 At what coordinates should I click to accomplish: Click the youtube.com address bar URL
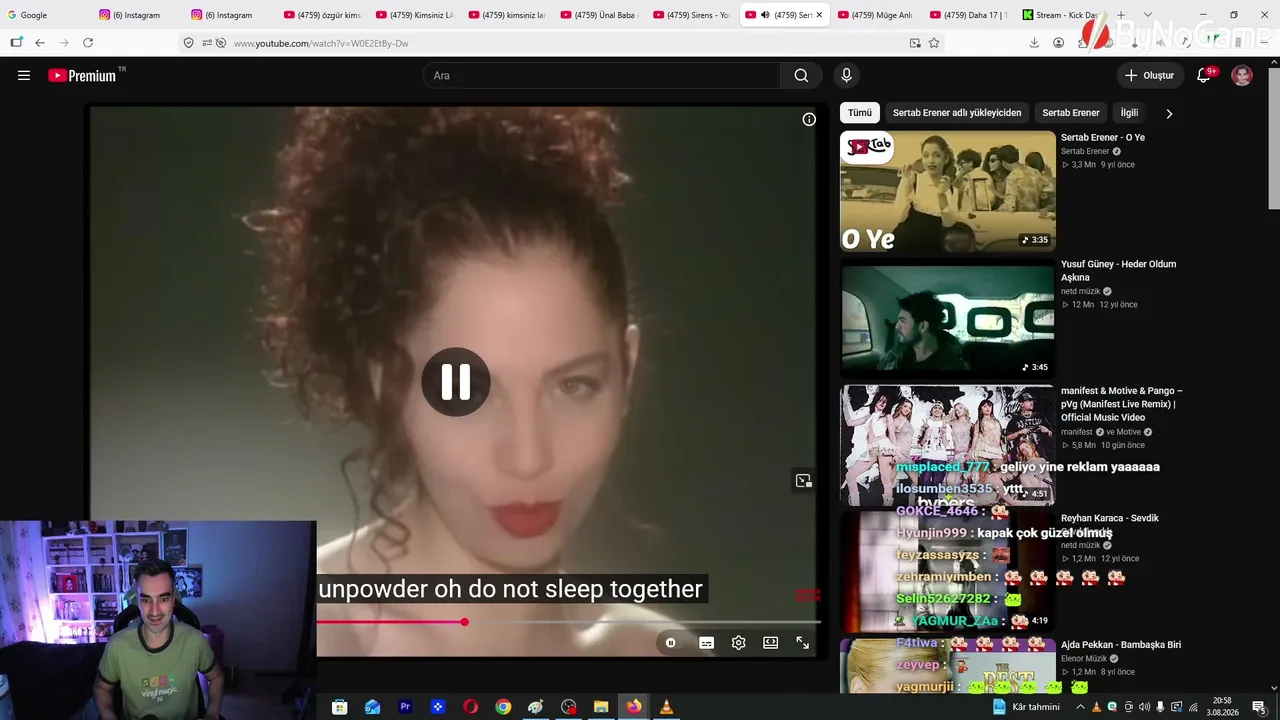point(321,43)
